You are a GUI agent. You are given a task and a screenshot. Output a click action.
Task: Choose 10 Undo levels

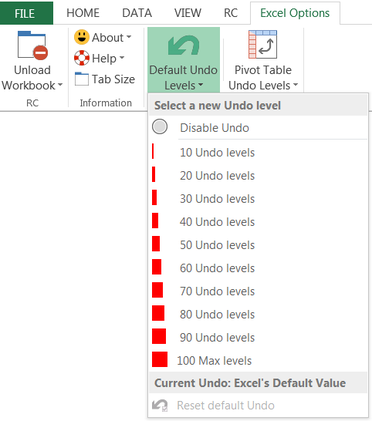pos(258,152)
